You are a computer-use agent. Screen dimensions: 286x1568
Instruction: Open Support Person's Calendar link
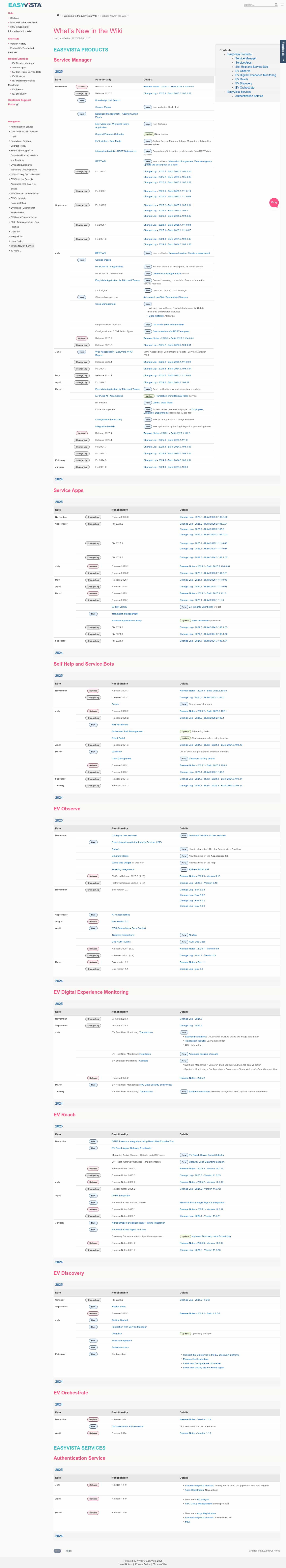click(x=109, y=134)
